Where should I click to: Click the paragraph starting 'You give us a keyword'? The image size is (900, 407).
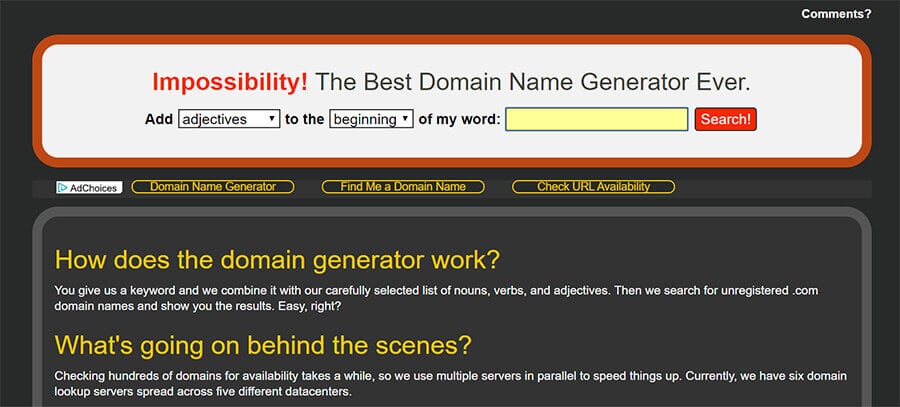436,299
